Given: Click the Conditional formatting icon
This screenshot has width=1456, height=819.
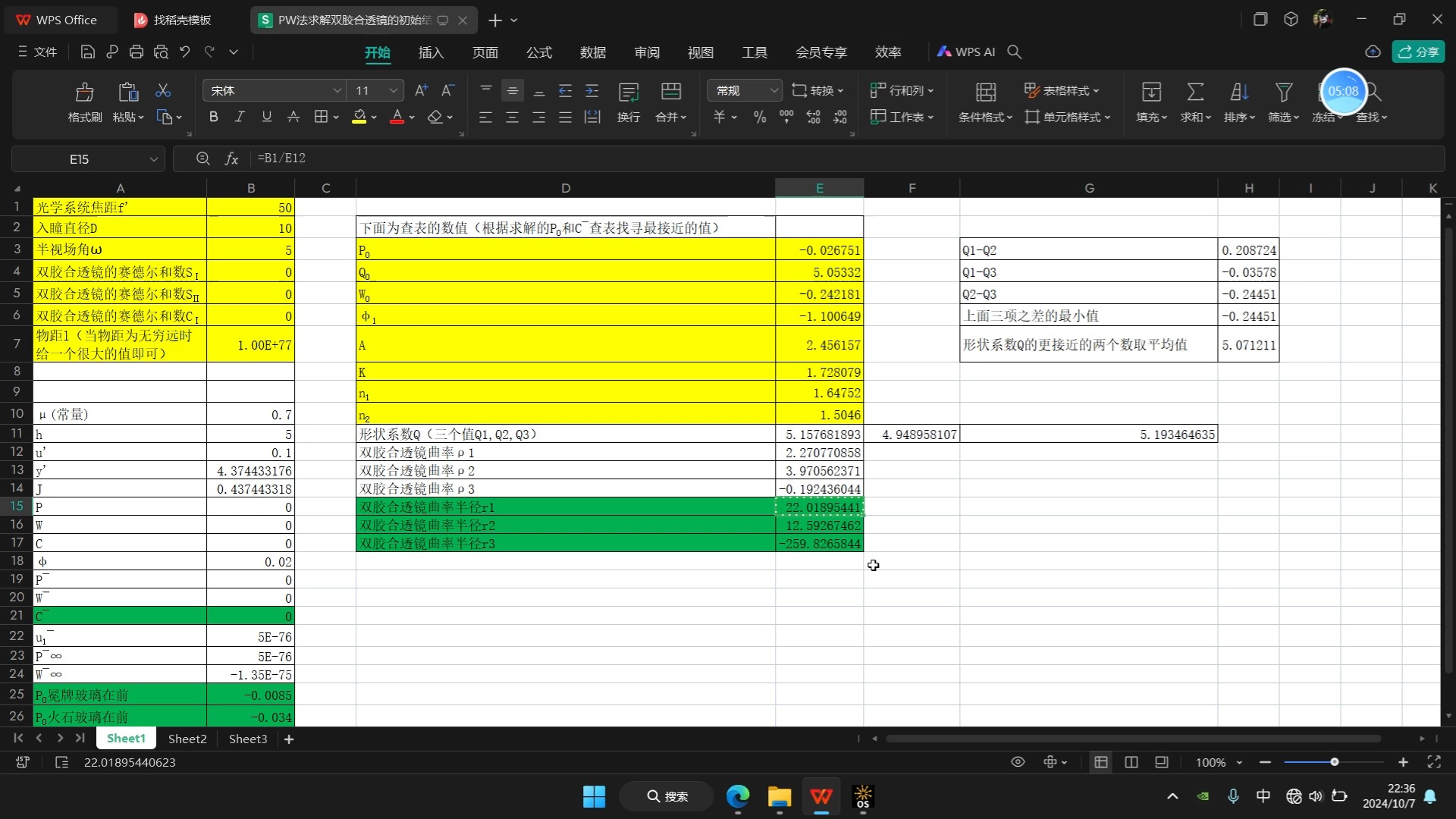Looking at the screenshot, I should pos(985,93).
